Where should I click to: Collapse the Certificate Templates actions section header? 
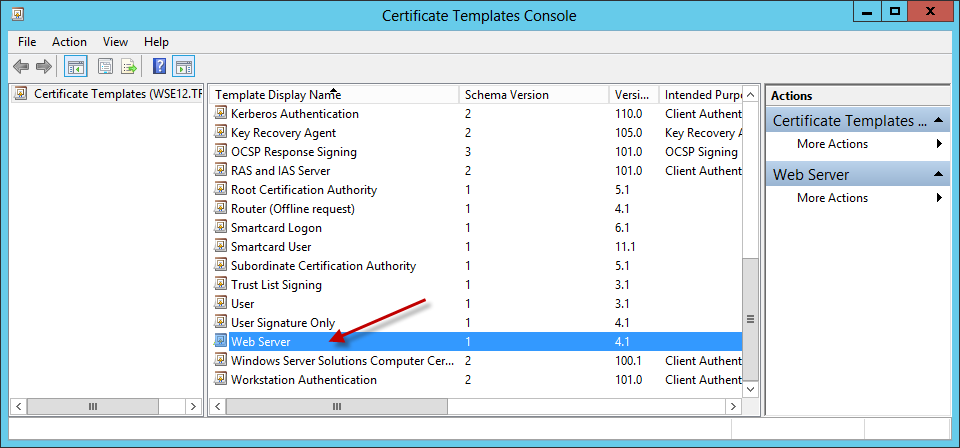coord(939,121)
